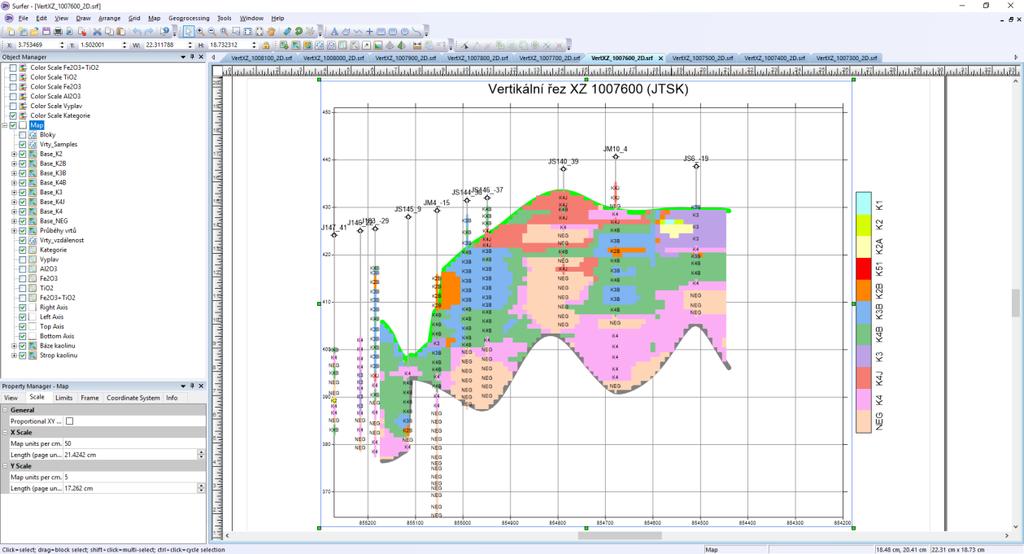Click the Open file folder icon
Screen dimensions: 1024x554
click(35, 31)
